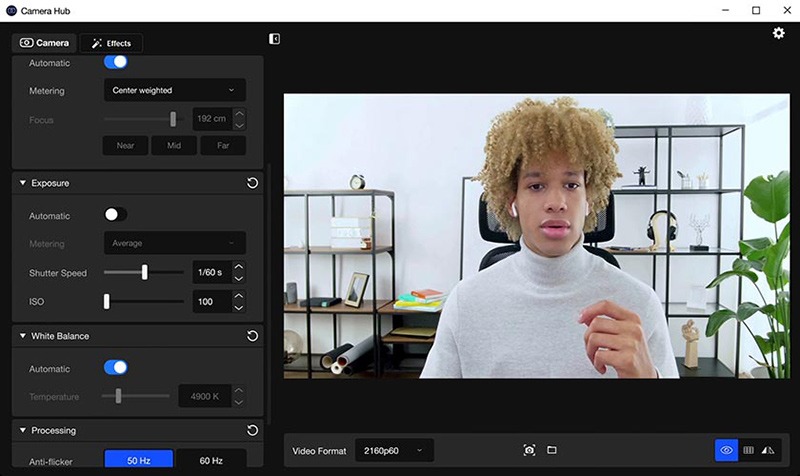Viewport: 800px width, 476px height.
Task: Reset the Processing section
Action: point(252,431)
